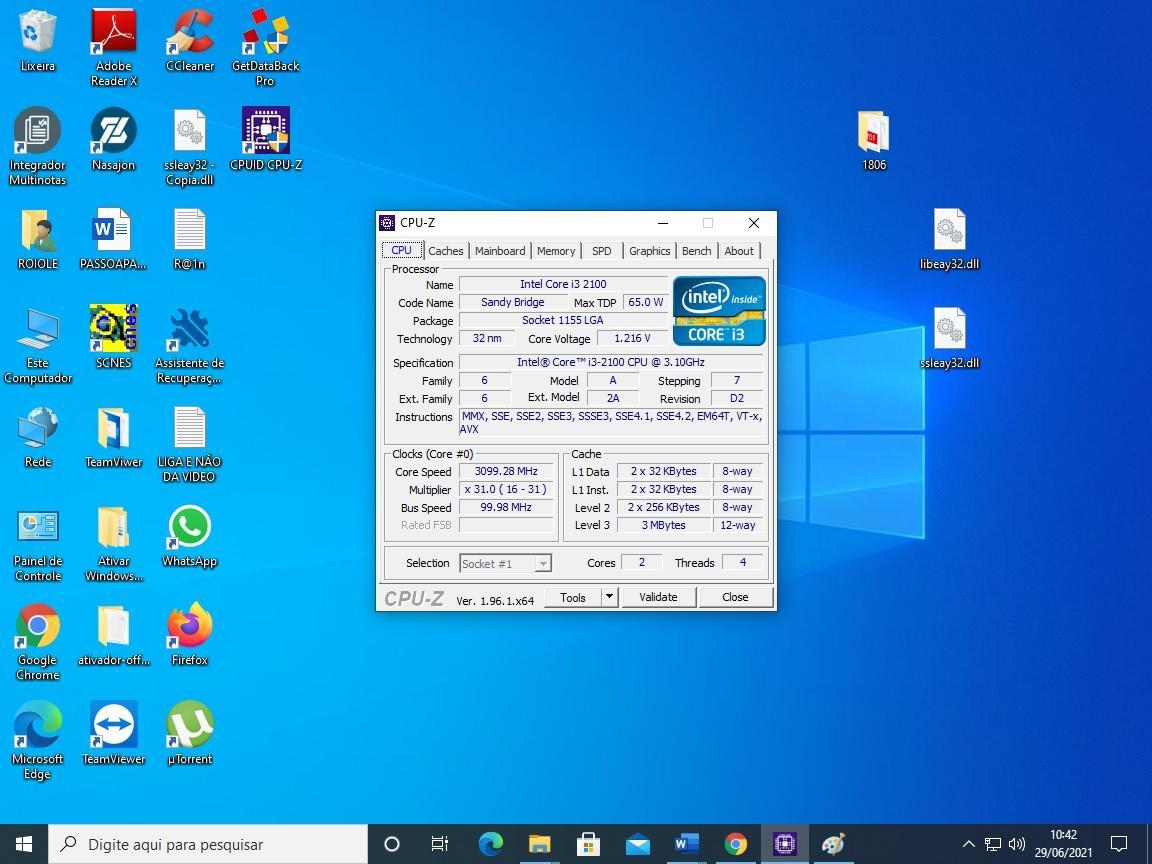
Task: Open the notification center icon
Action: coord(1119,844)
